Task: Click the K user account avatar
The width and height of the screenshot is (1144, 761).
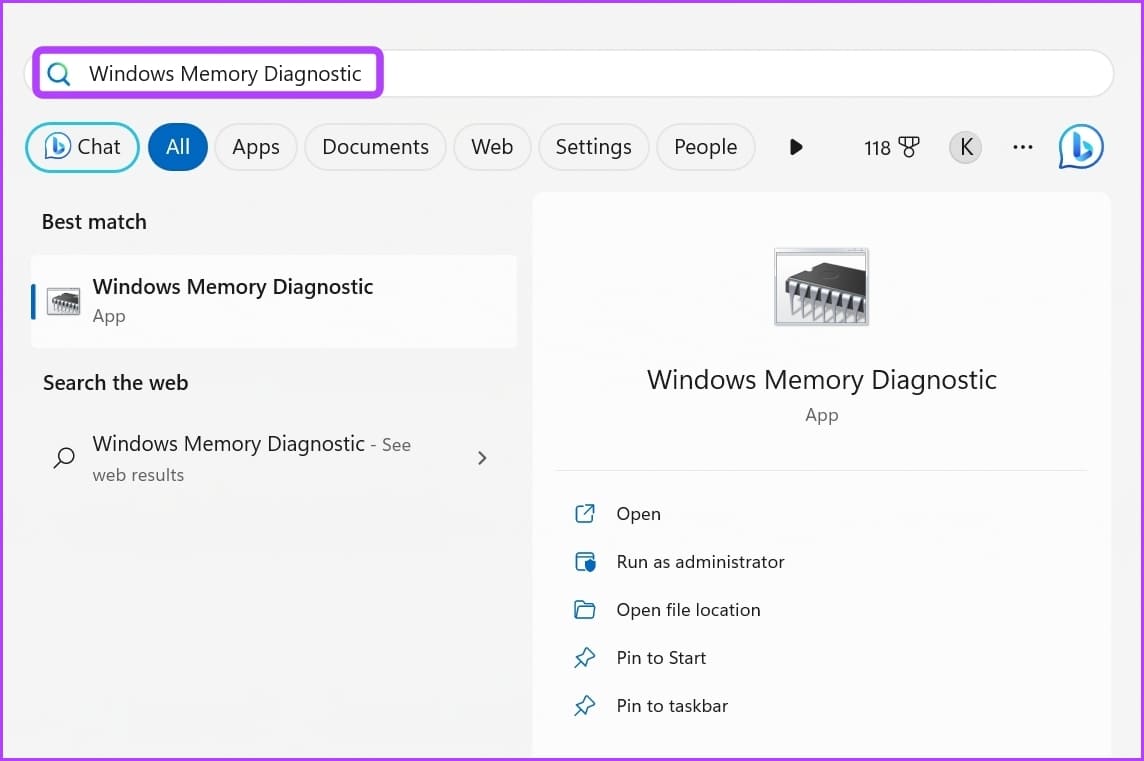Action: (x=965, y=147)
